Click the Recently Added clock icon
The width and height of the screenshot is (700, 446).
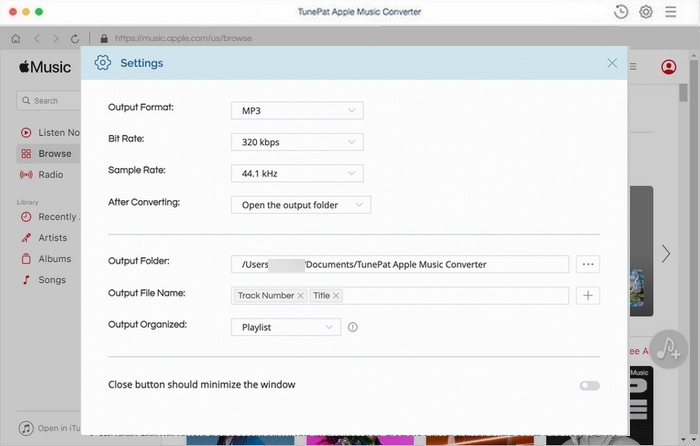click(x=26, y=217)
